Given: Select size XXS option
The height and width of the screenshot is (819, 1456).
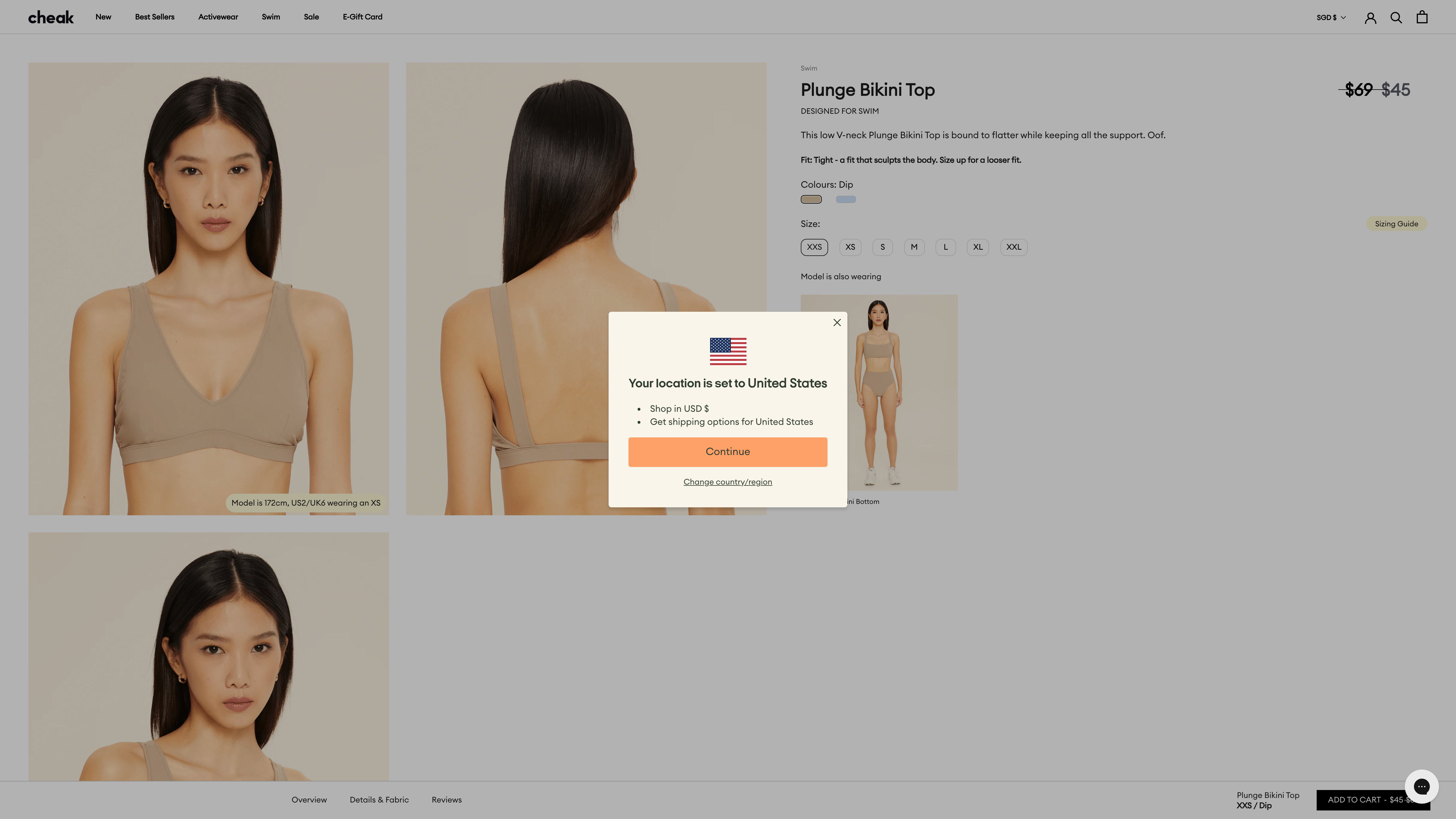Looking at the screenshot, I should [814, 247].
